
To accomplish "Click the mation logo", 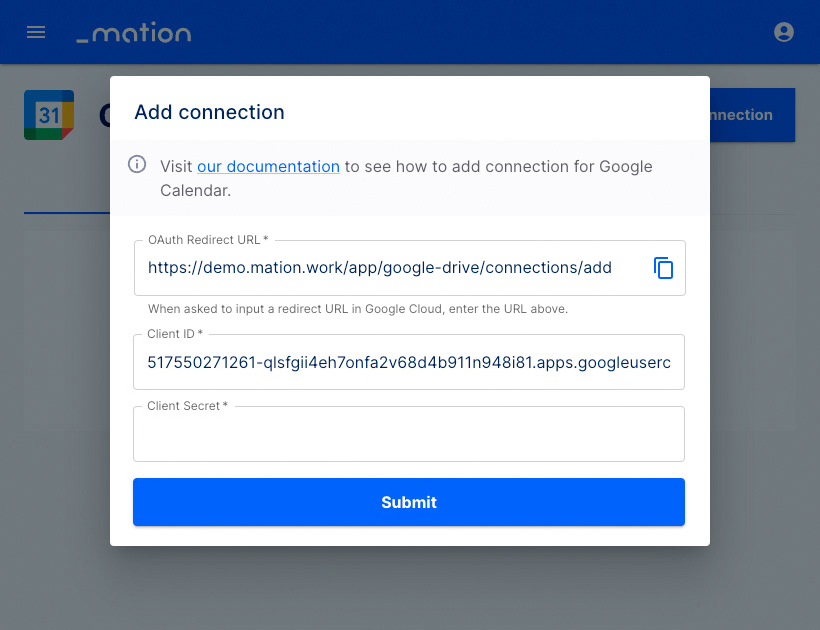I will click(x=134, y=32).
